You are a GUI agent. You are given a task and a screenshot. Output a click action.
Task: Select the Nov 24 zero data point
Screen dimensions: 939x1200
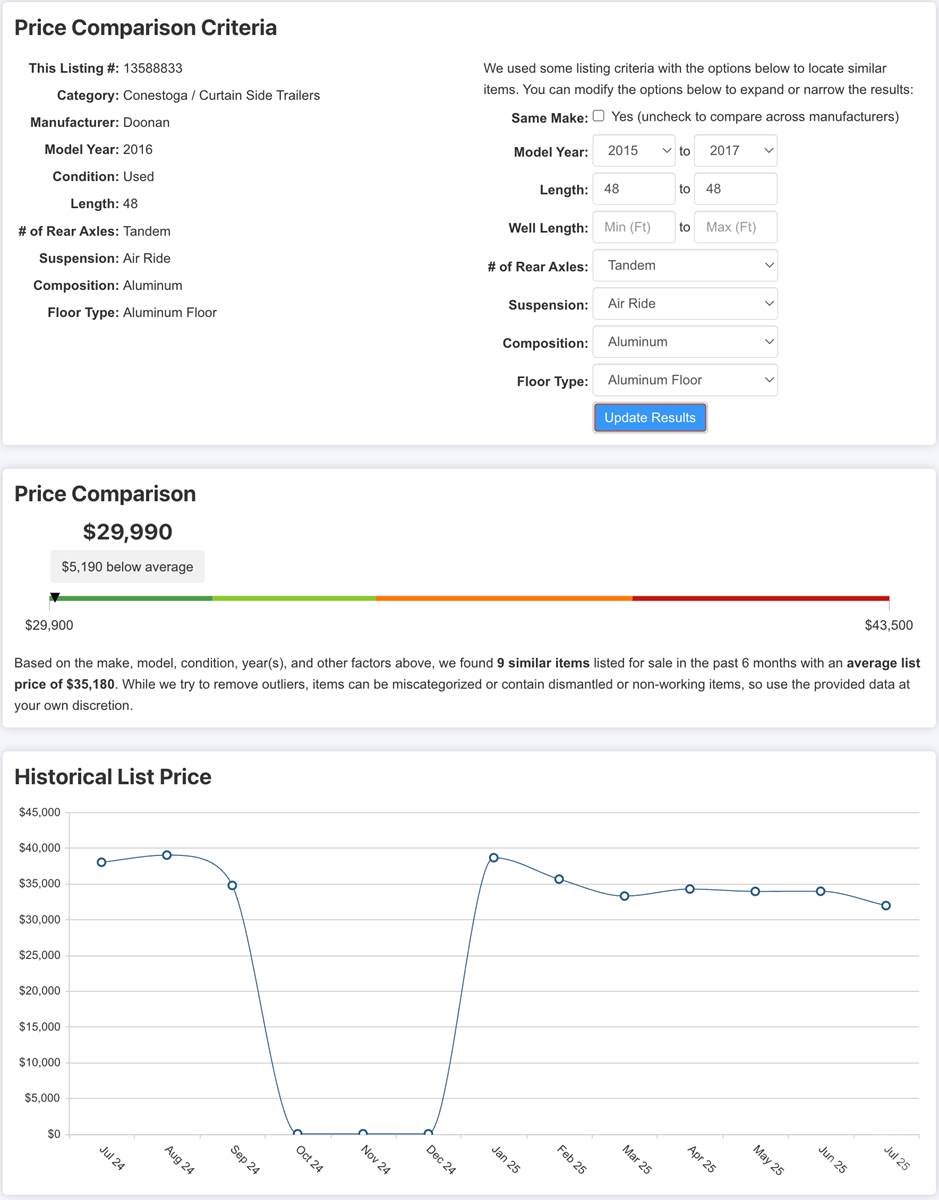[x=363, y=1134]
